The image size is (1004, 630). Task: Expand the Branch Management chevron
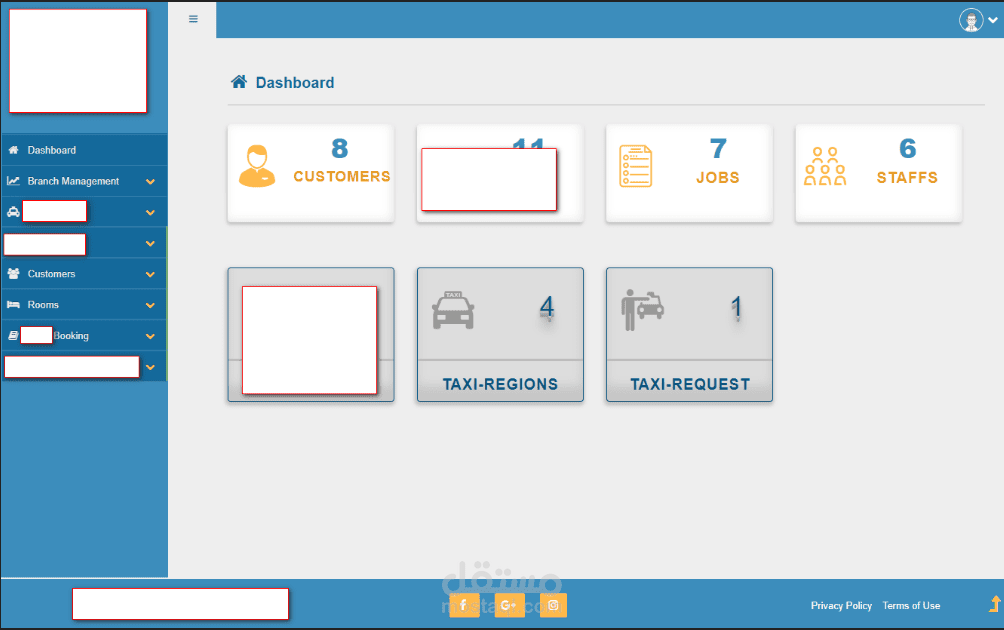coord(150,182)
